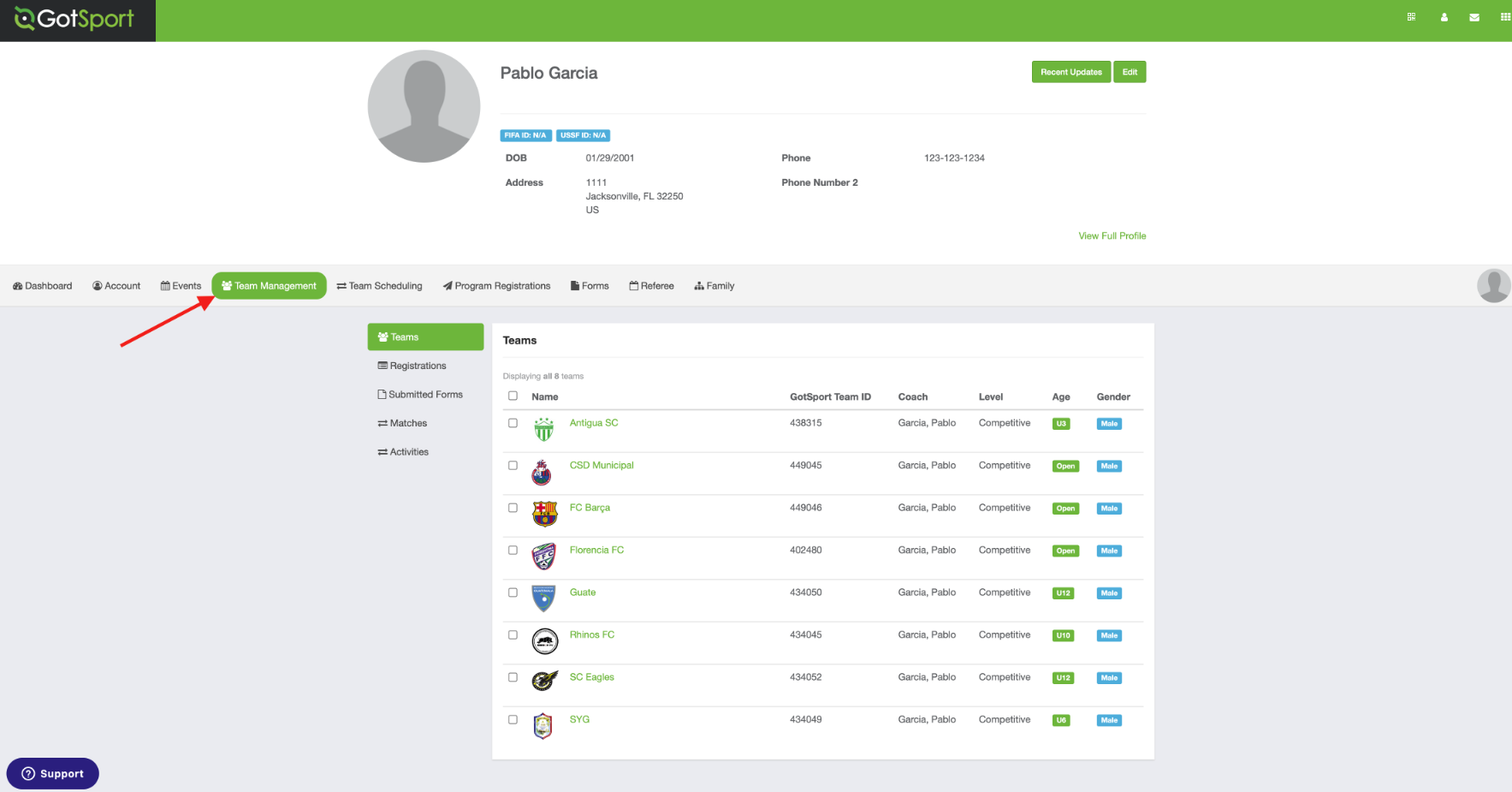Screen dimensions: 1512x792
Task: Open messages via the envelope icon
Action: point(1474,17)
